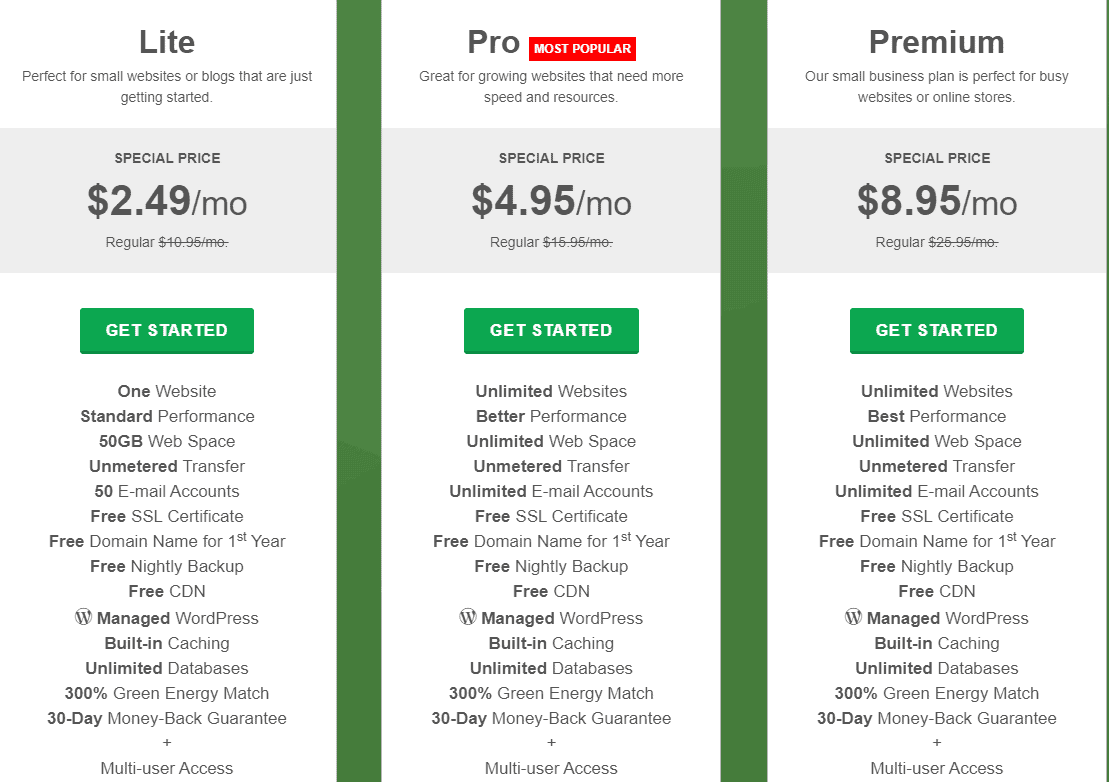Viewport: 1109px width, 782px height.
Task: Click 300% Green Energy Match in Premium
Action: click(936, 694)
